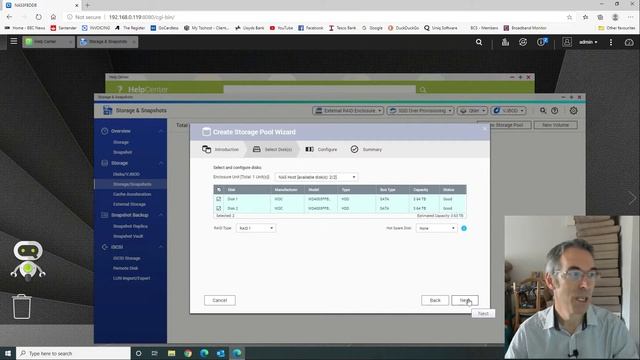The height and width of the screenshot is (360, 640).
Task: Click Windows taskbar search box
Action: [x=73, y=353]
